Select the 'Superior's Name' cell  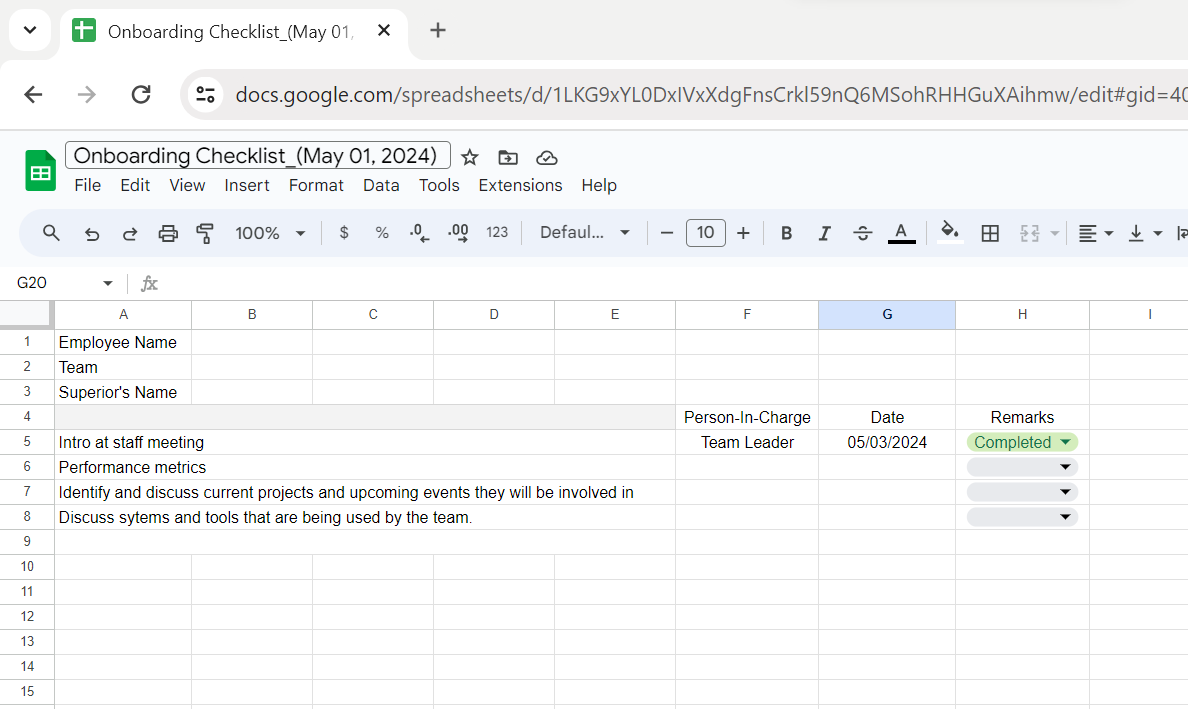click(x=123, y=392)
